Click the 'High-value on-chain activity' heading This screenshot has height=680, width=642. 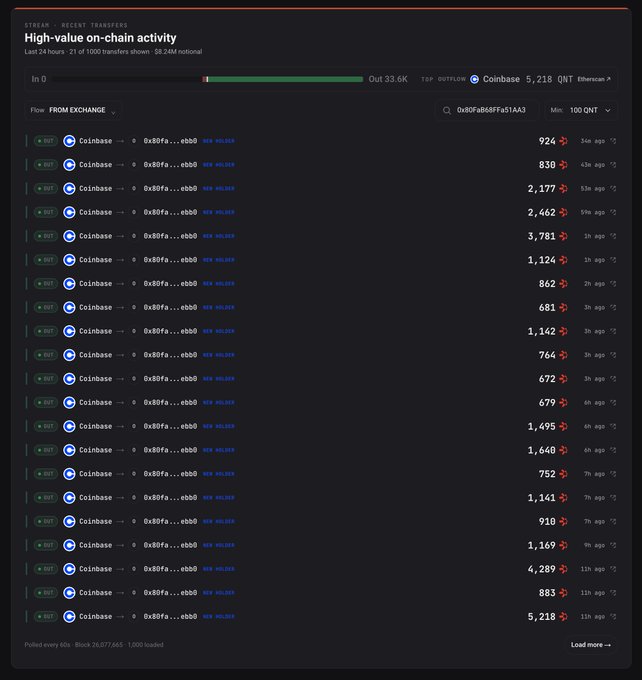(100, 38)
